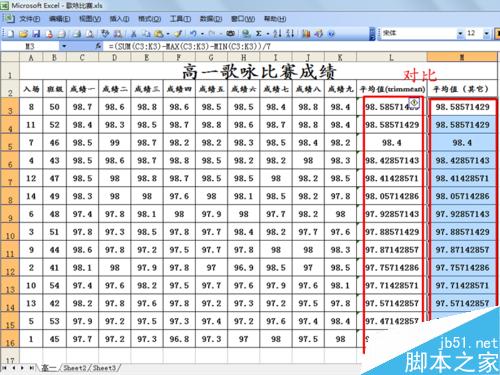Click the font name box showing 宋体
The height and width of the screenshot is (375, 500).
tap(418, 33)
